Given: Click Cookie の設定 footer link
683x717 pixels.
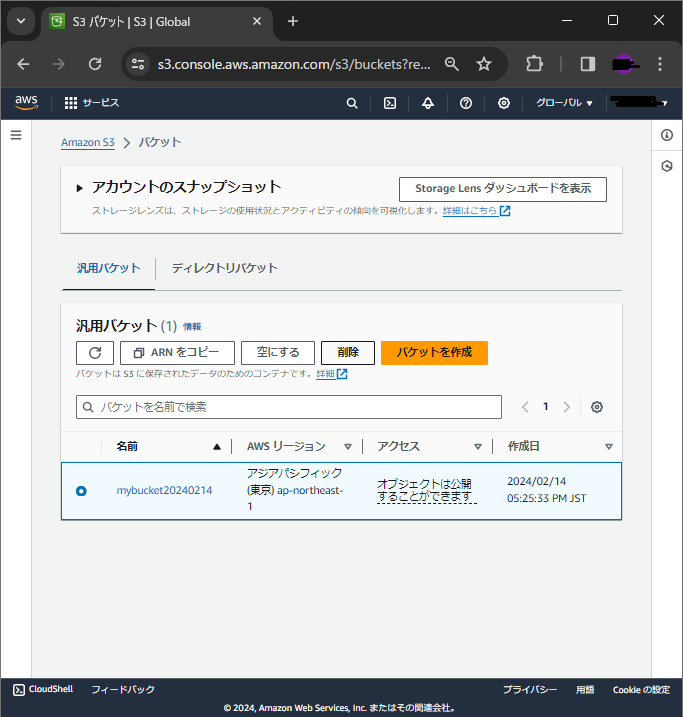Looking at the screenshot, I should click(x=641, y=690).
